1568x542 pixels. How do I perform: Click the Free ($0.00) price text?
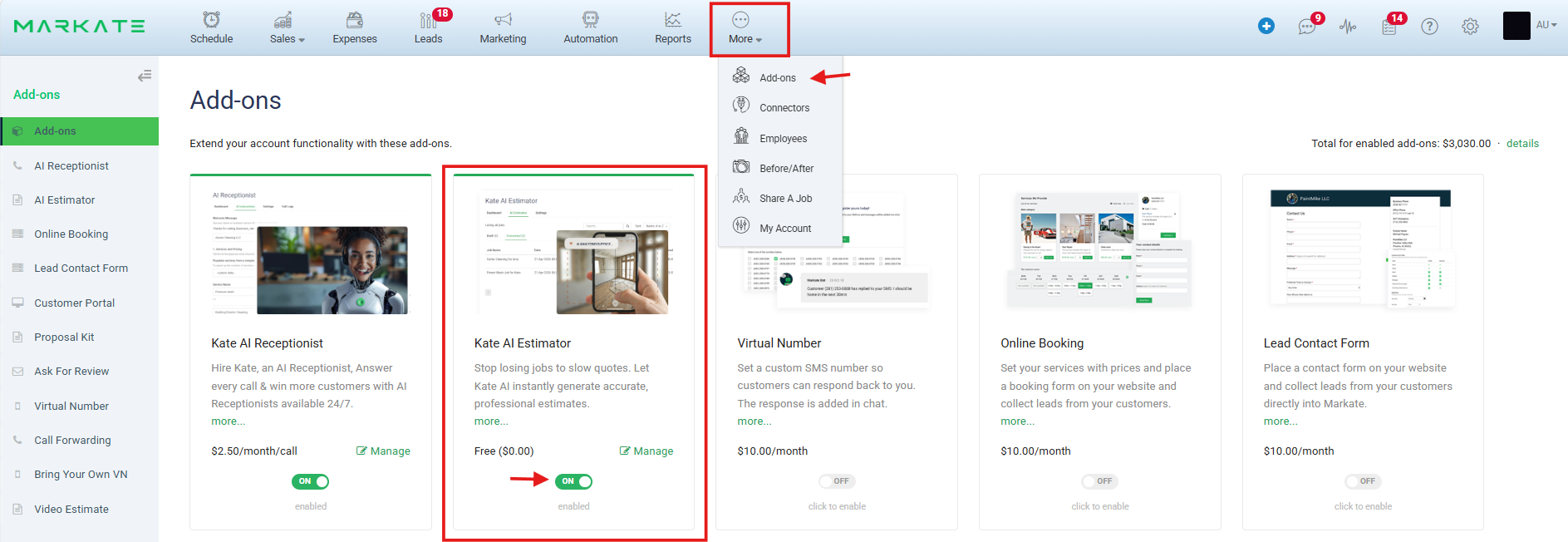(504, 451)
